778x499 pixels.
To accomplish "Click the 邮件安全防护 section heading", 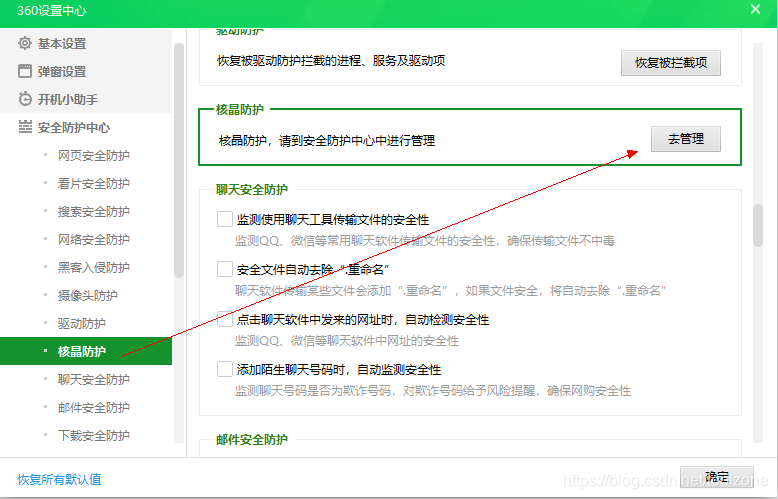I will click(x=252, y=439).
